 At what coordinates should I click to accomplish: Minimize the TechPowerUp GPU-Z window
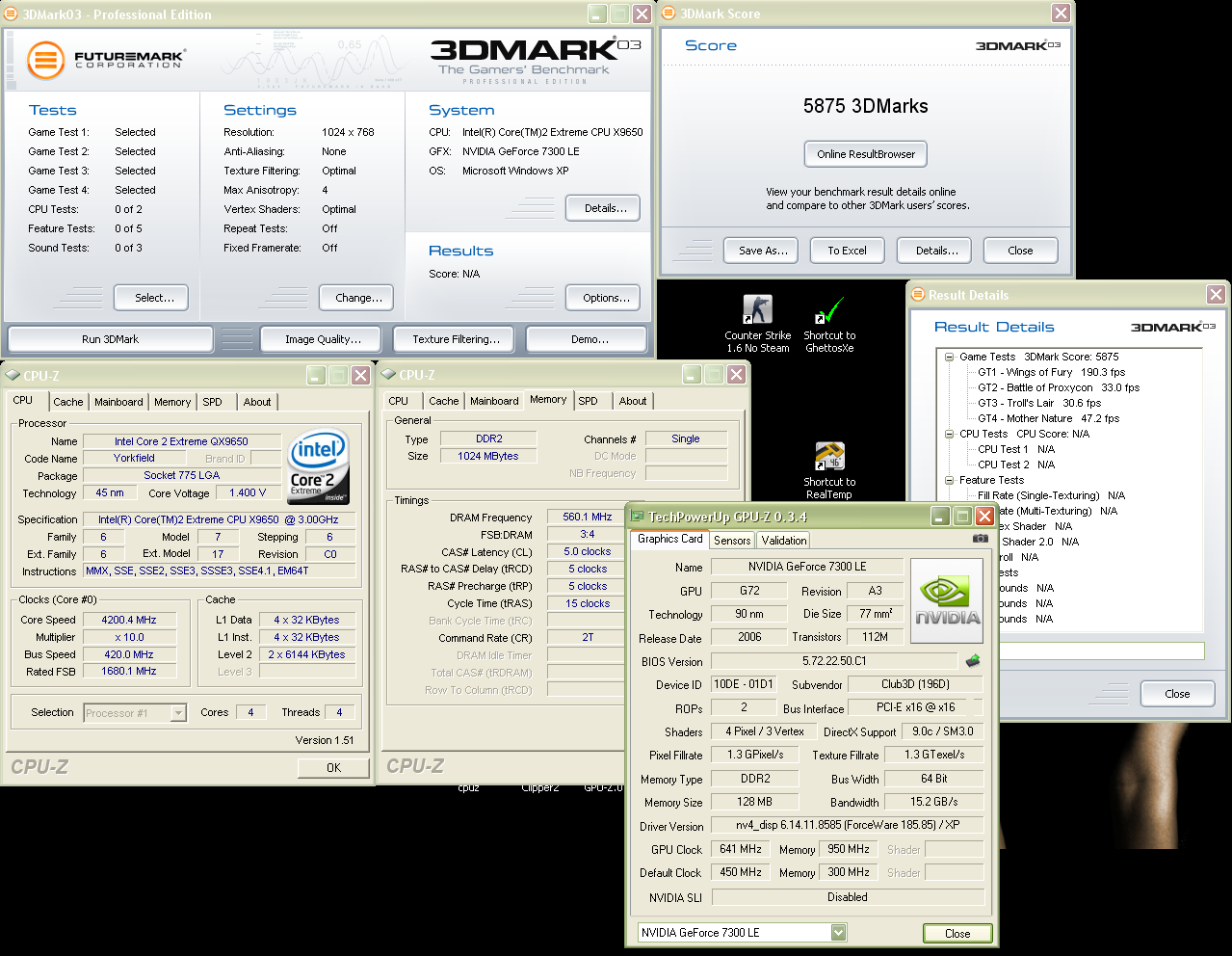click(x=940, y=517)
